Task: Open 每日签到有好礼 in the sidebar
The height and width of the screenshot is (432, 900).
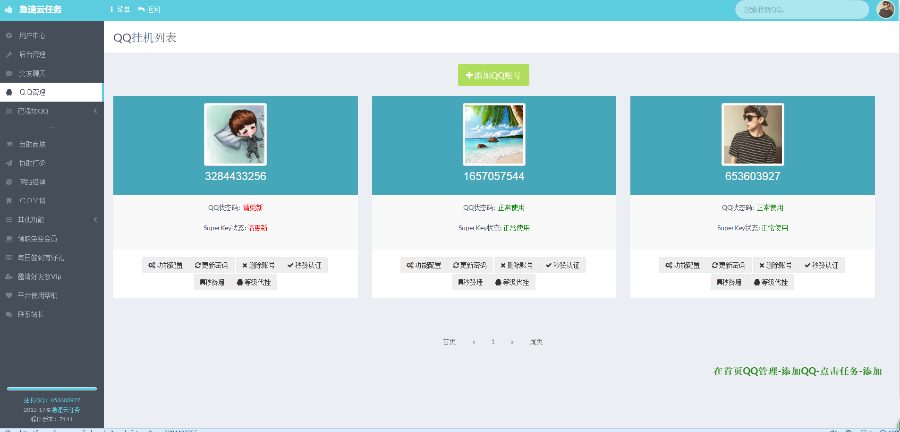Action: click(52, 258)
